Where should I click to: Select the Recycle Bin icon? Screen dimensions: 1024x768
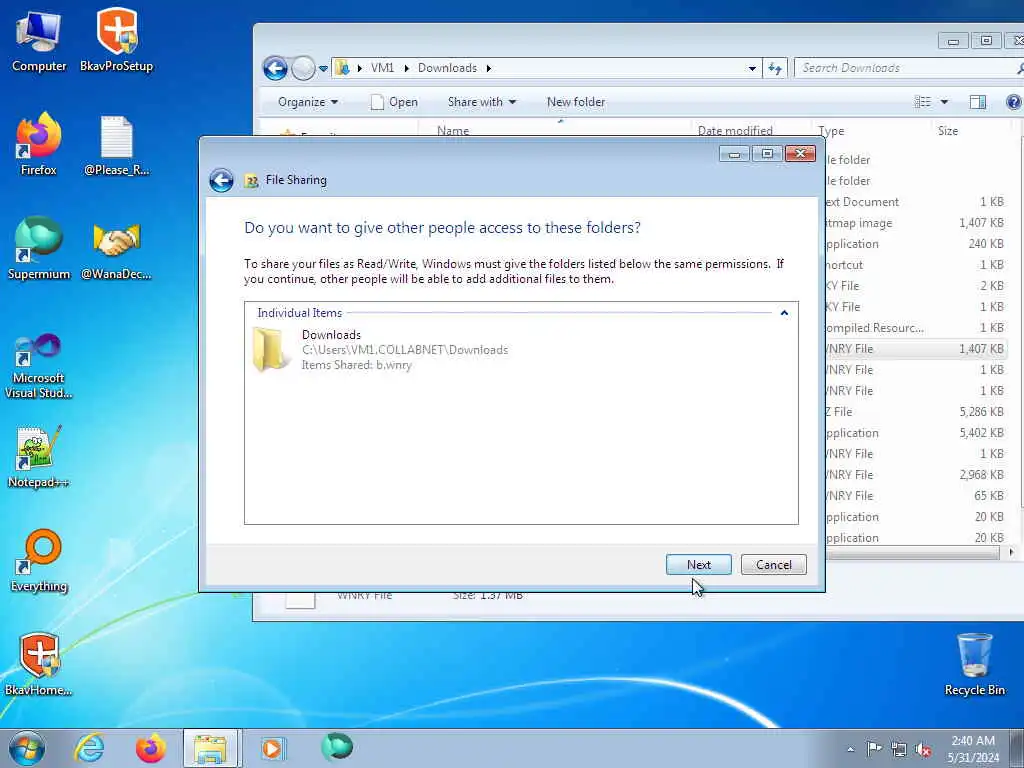974,665
